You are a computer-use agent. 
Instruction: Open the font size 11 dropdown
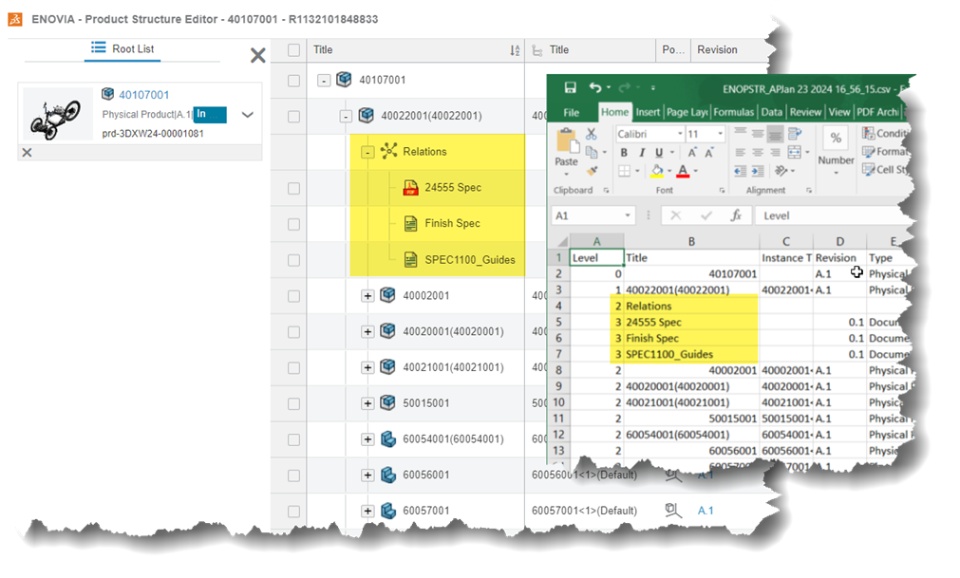[x=720, y=133]
